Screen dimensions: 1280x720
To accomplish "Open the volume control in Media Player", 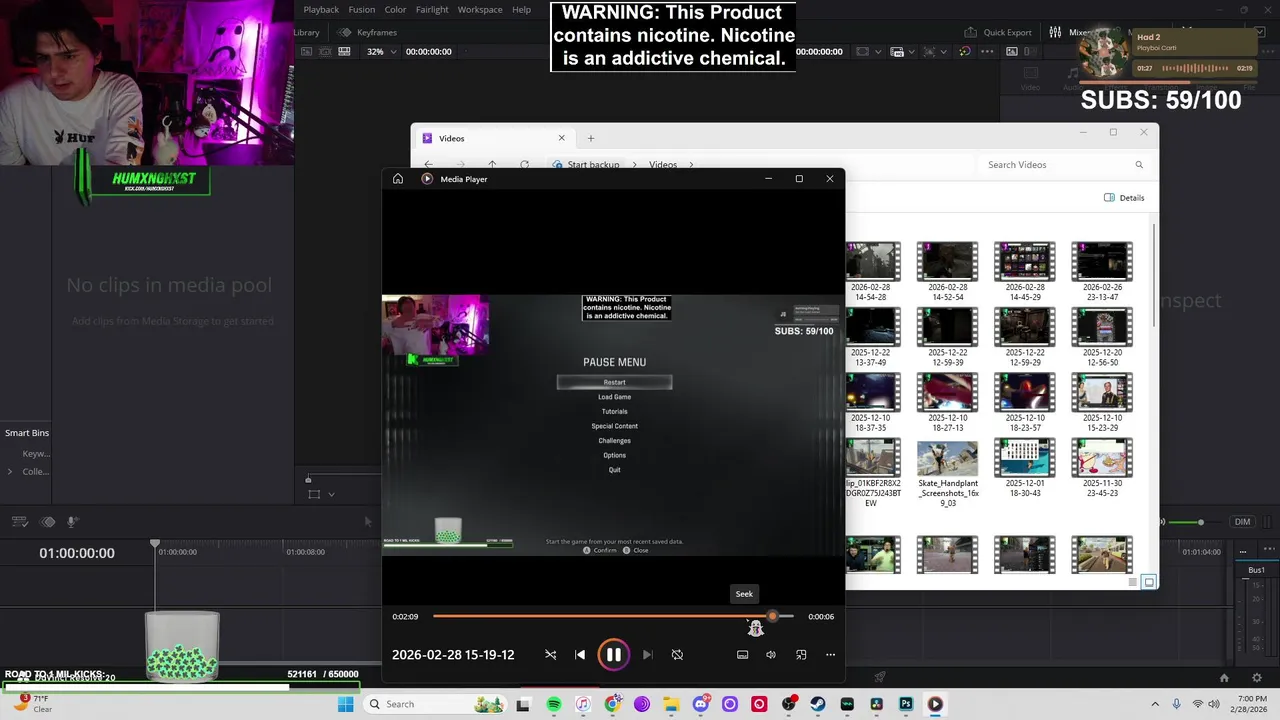I will coord(771,655).
